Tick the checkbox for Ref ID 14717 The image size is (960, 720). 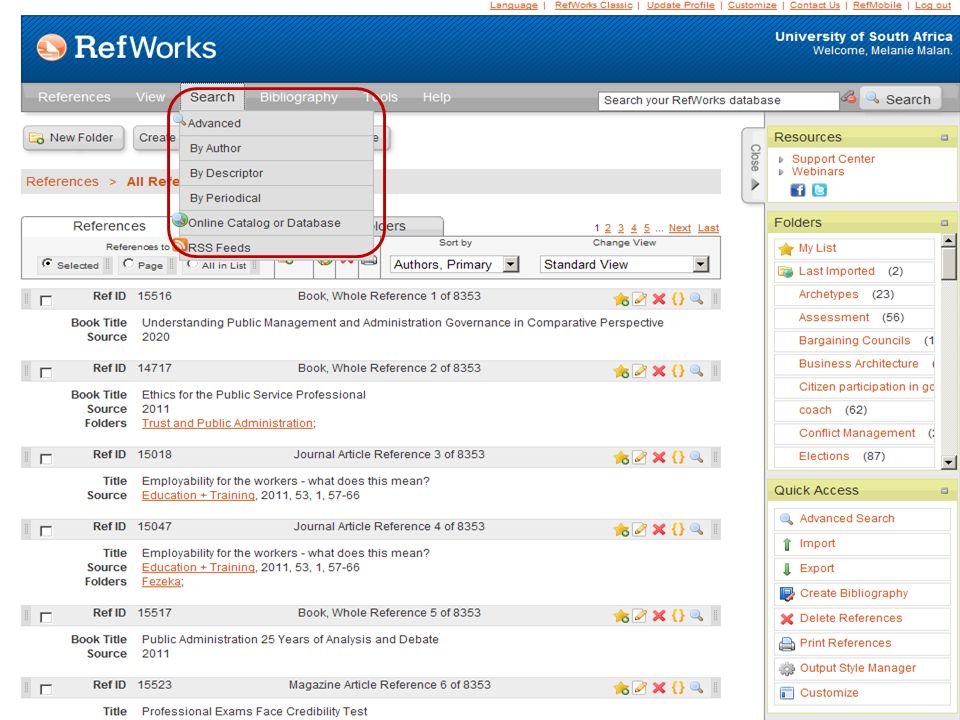click(46, 373)
